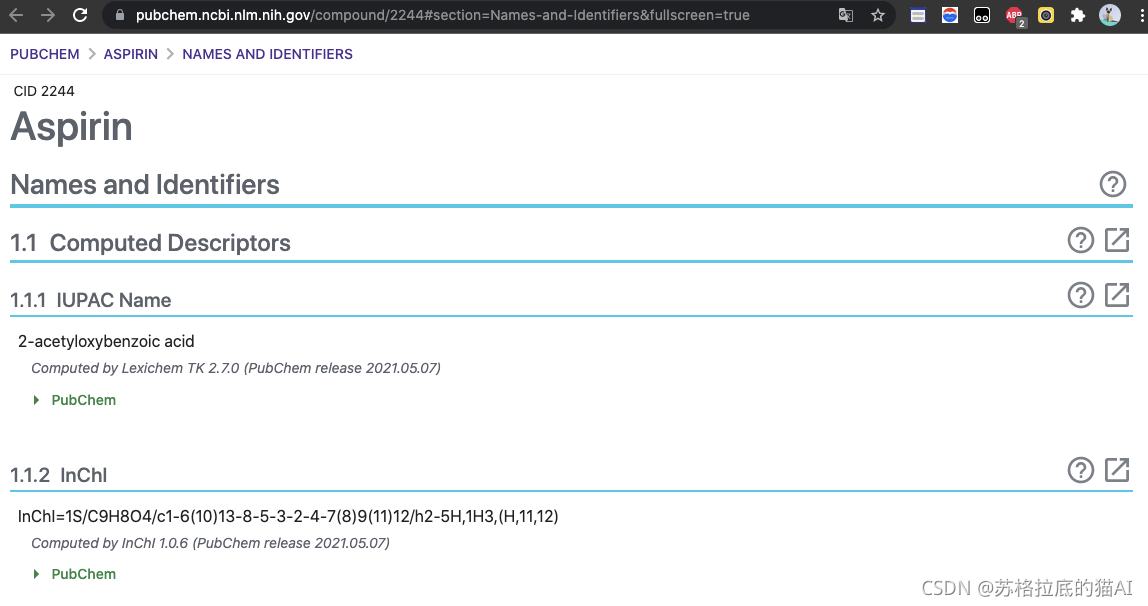The width and height of the screenshot is (1148, 606).
Task: Open Computed Descriptors in full screen
Action: click(x=1117, y=240)
